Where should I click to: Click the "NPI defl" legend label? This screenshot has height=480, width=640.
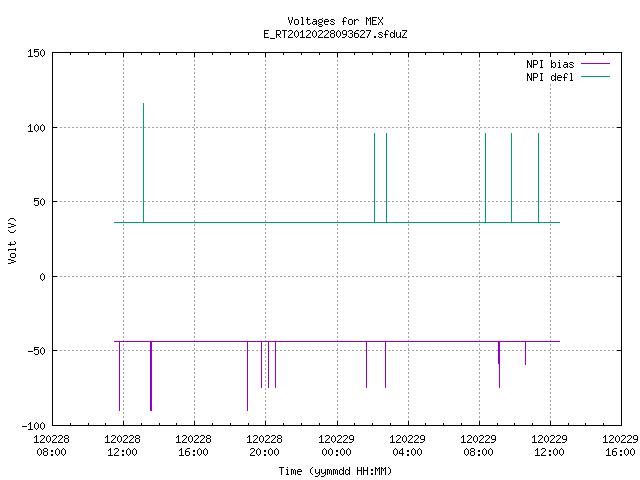tap(550, 77)
